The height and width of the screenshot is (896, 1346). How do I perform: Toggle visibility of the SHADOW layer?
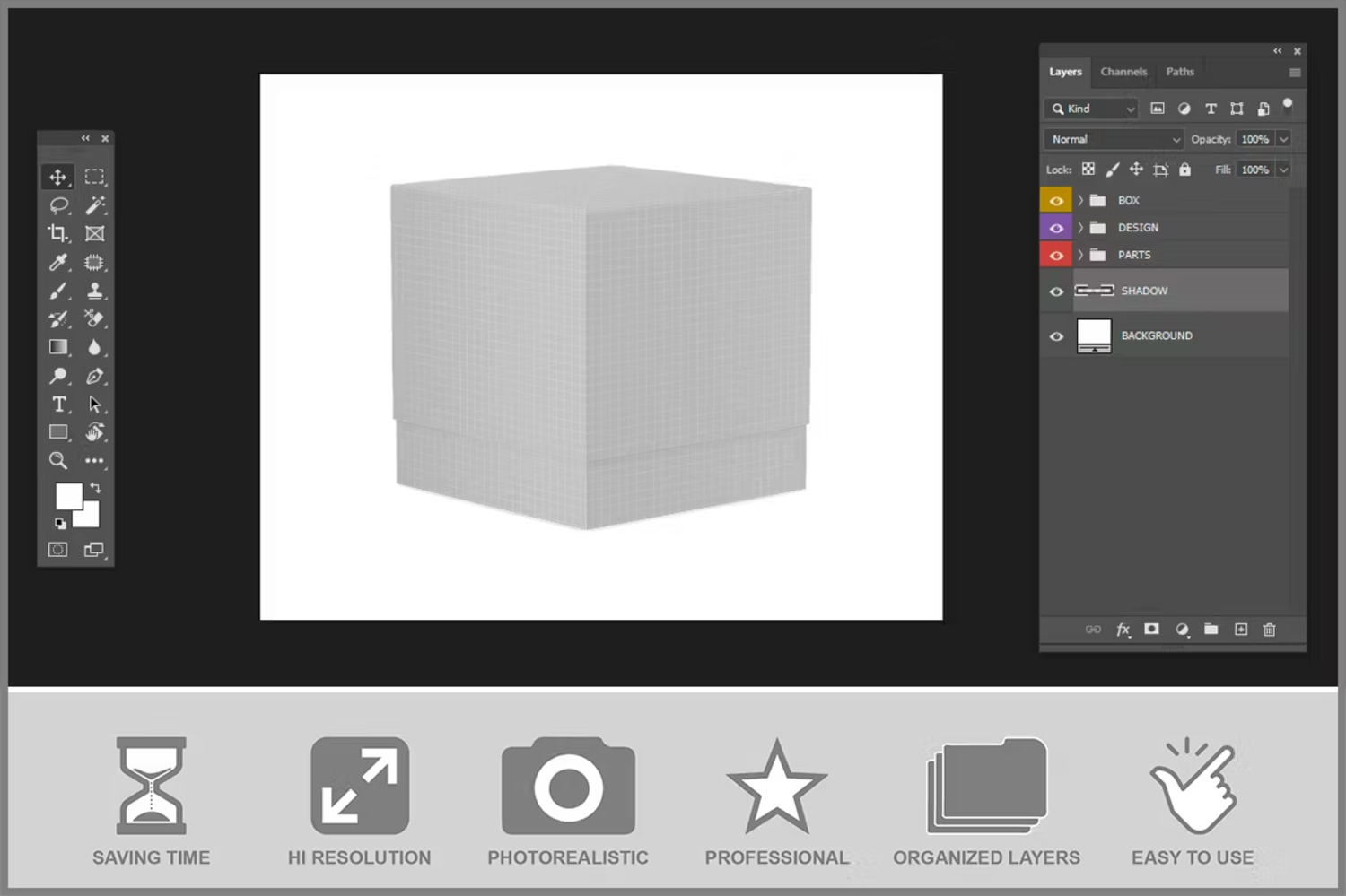1056,291
